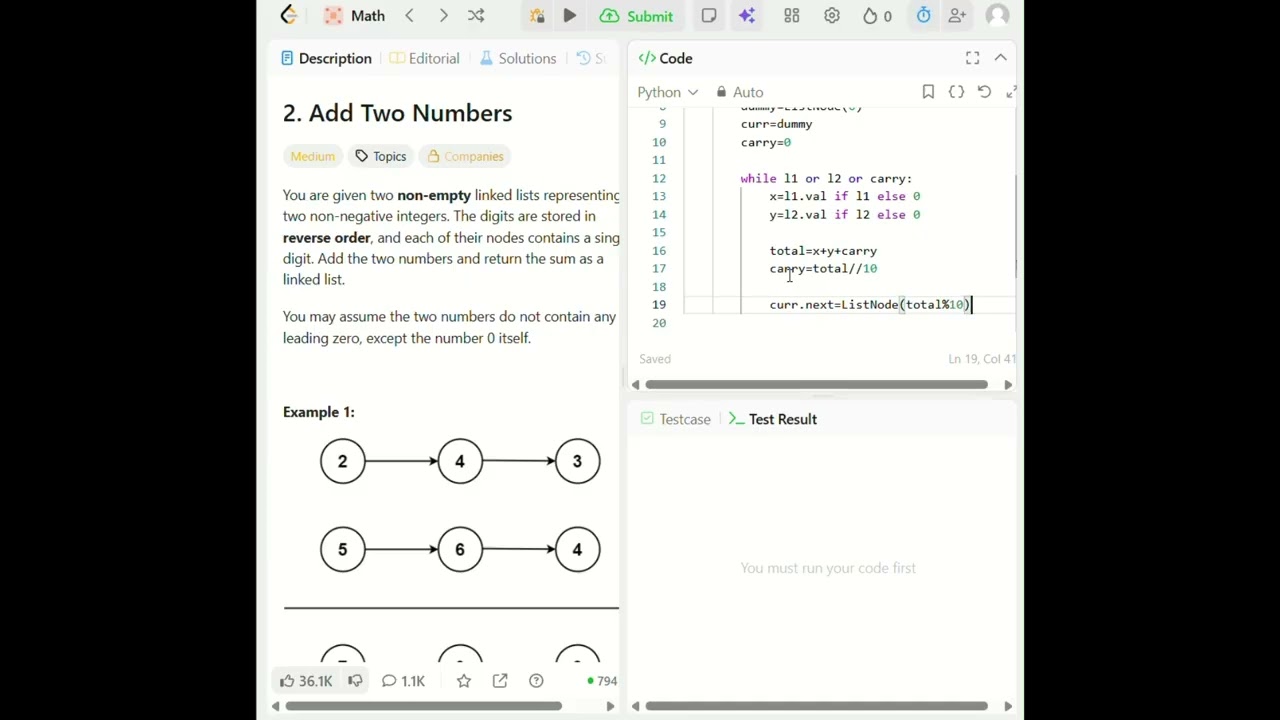
Task: Switch to the Testcase tab
Action: pyautogui.click(x=675, y=419)
